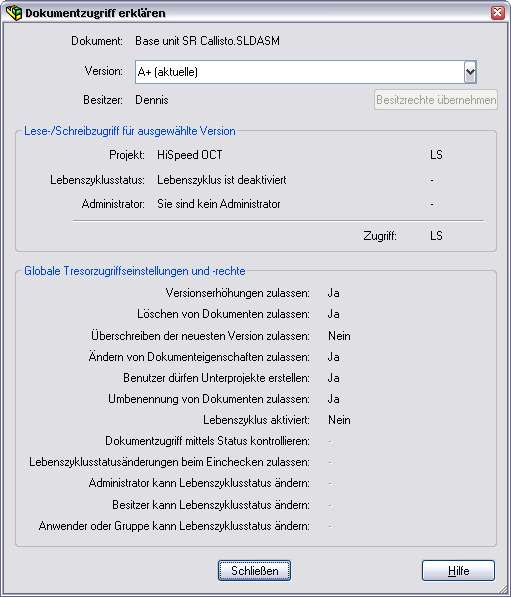
Task: Open Hilfe for this dialog
Action: (458, 570)
